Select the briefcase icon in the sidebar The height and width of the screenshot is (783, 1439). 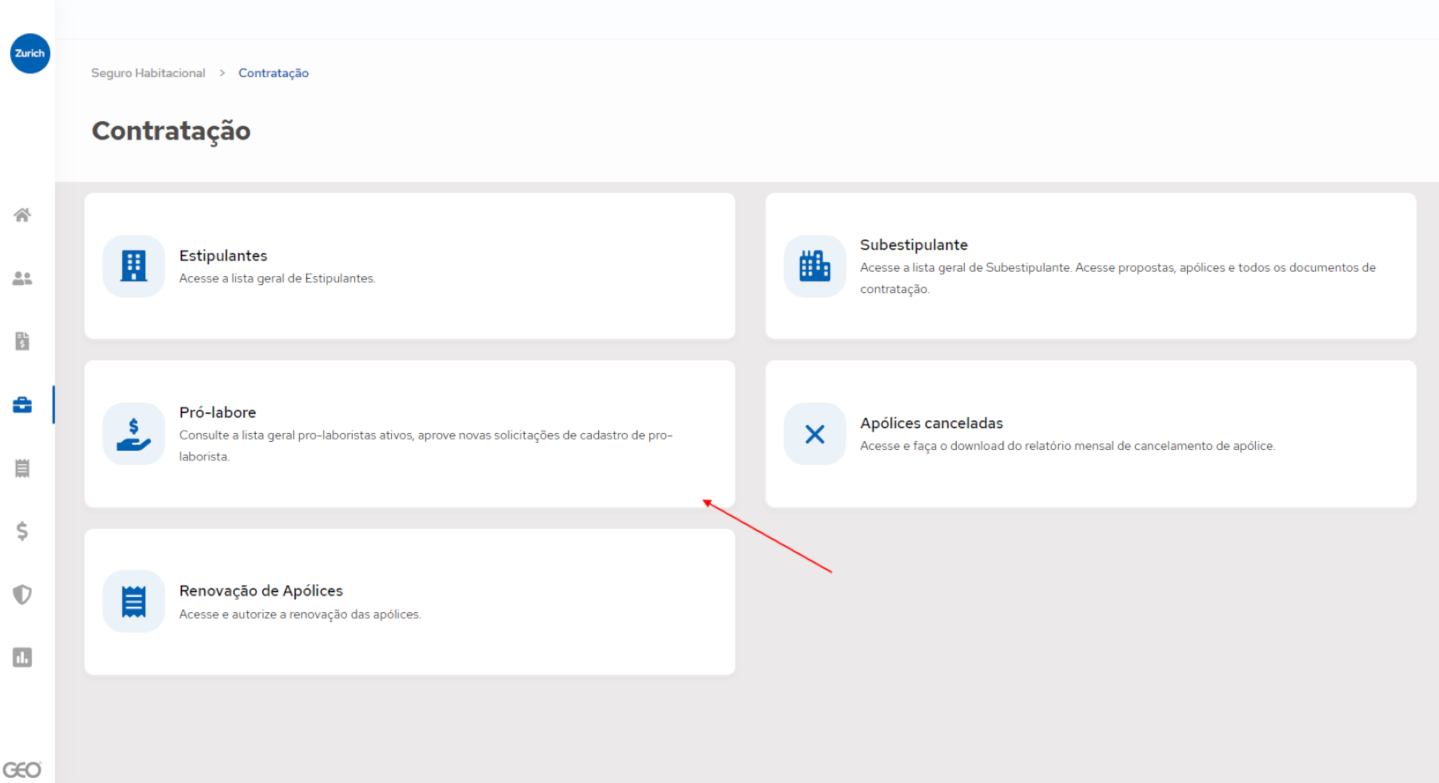click(x=22, y=405)
